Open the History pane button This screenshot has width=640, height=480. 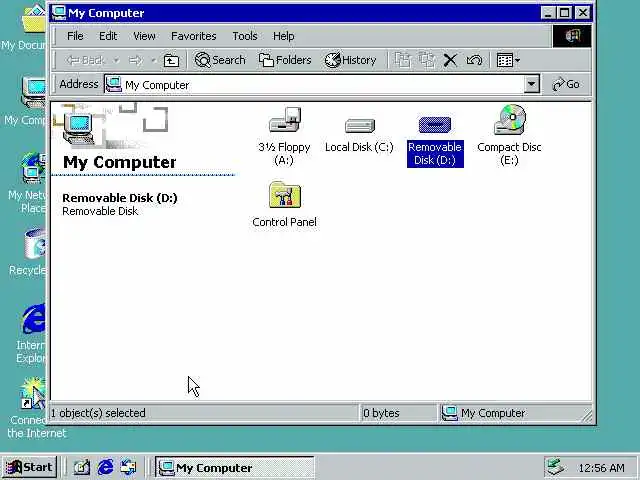coord(350,60)
